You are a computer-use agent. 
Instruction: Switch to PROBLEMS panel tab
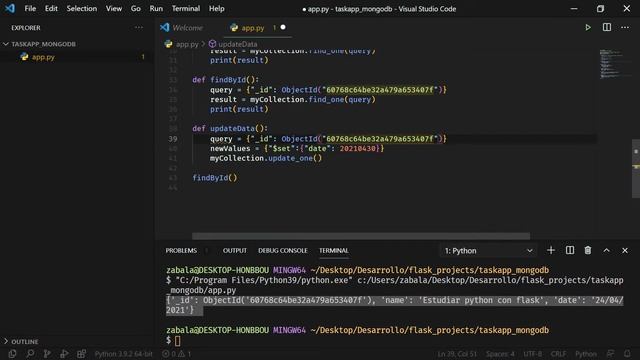pos(181,251)
